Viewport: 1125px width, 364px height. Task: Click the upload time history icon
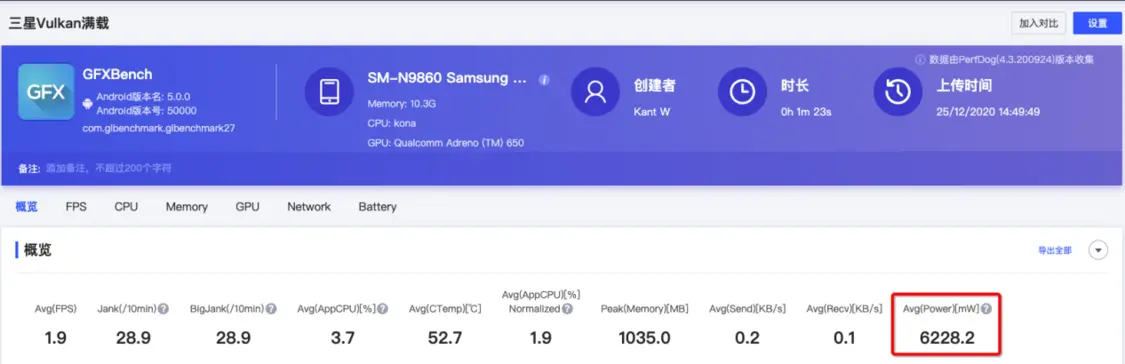tap(898, 92)
